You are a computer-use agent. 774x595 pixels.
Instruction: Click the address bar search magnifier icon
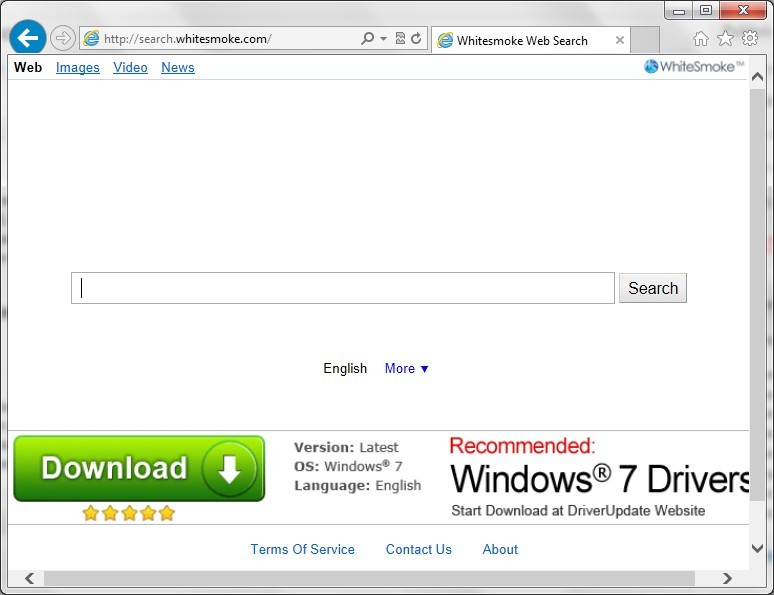point(367,39)
